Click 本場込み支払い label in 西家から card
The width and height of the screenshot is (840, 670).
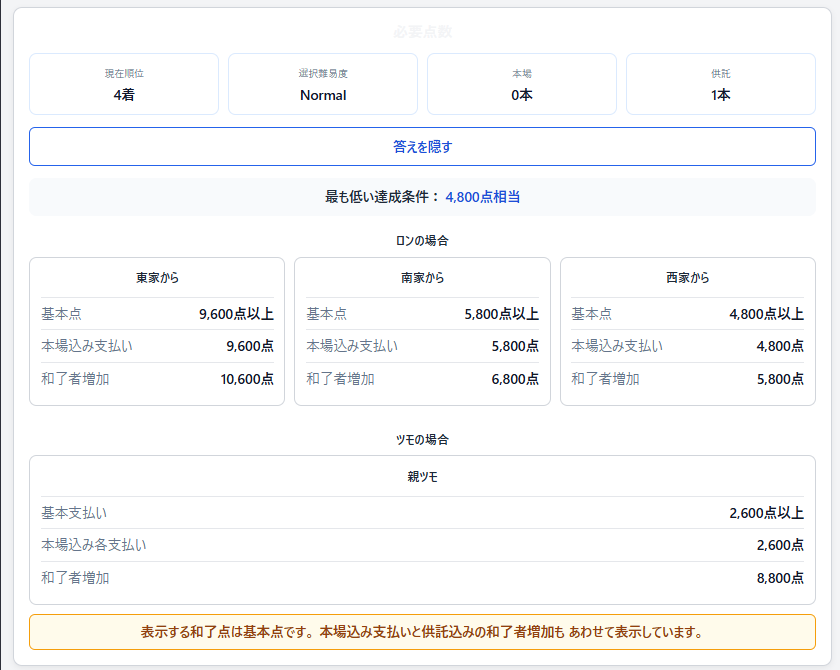tap(617, 346)
